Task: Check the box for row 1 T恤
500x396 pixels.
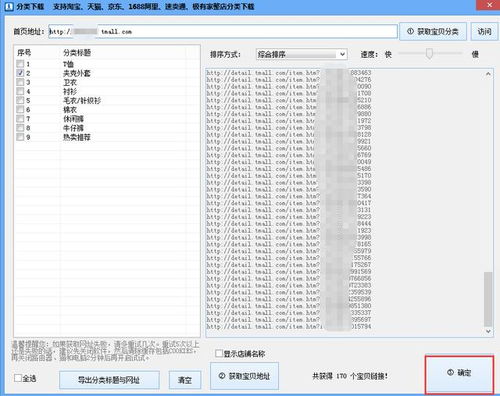Action: point(20,64)
